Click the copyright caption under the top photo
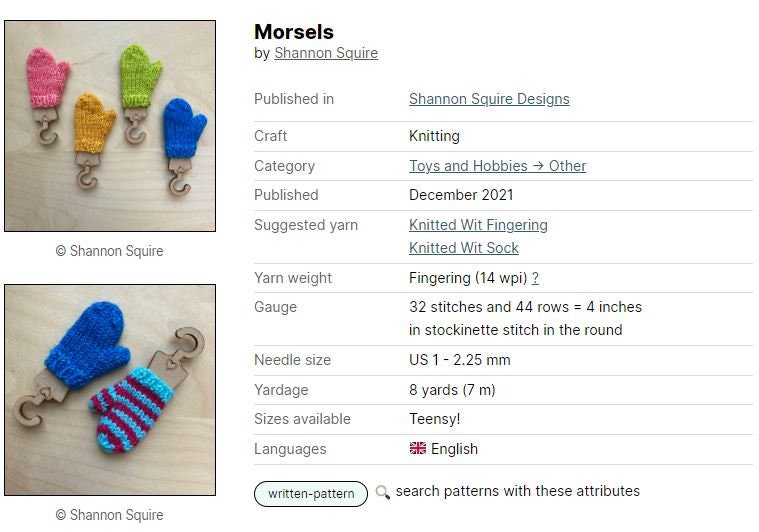759x532 pixels. 110,251
